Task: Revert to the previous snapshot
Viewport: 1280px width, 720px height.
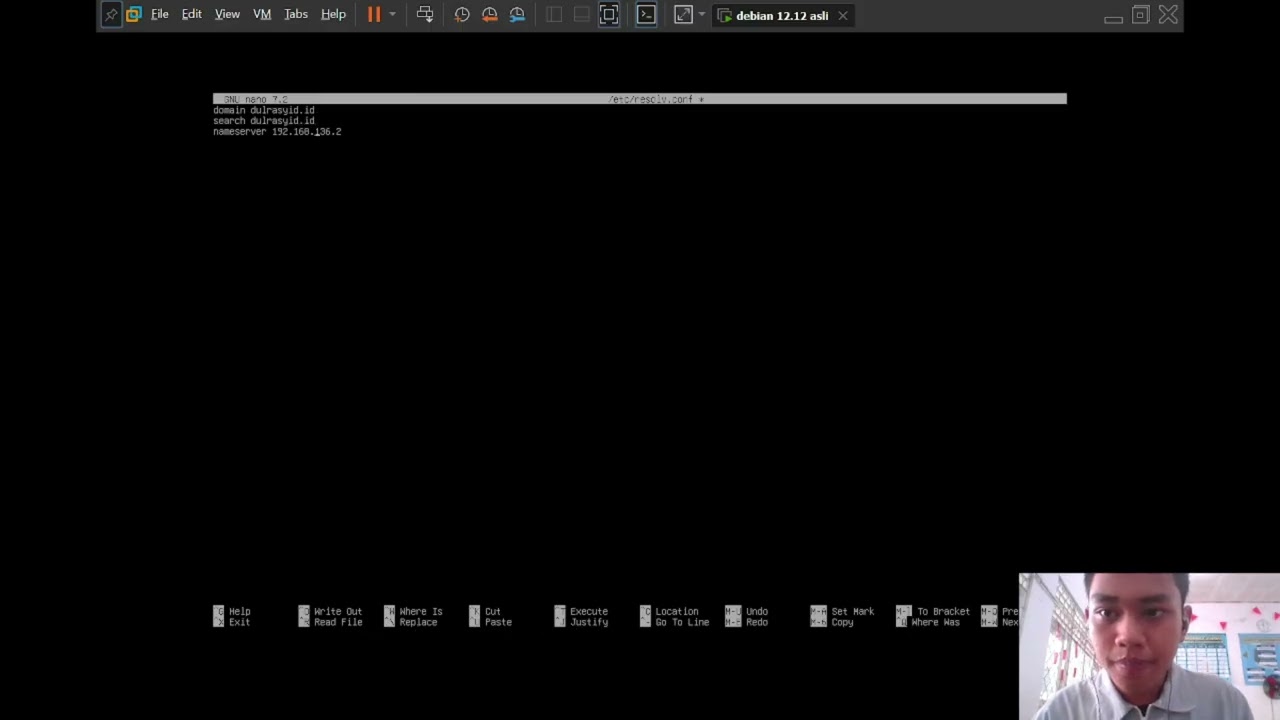Action: pos(490,15)
